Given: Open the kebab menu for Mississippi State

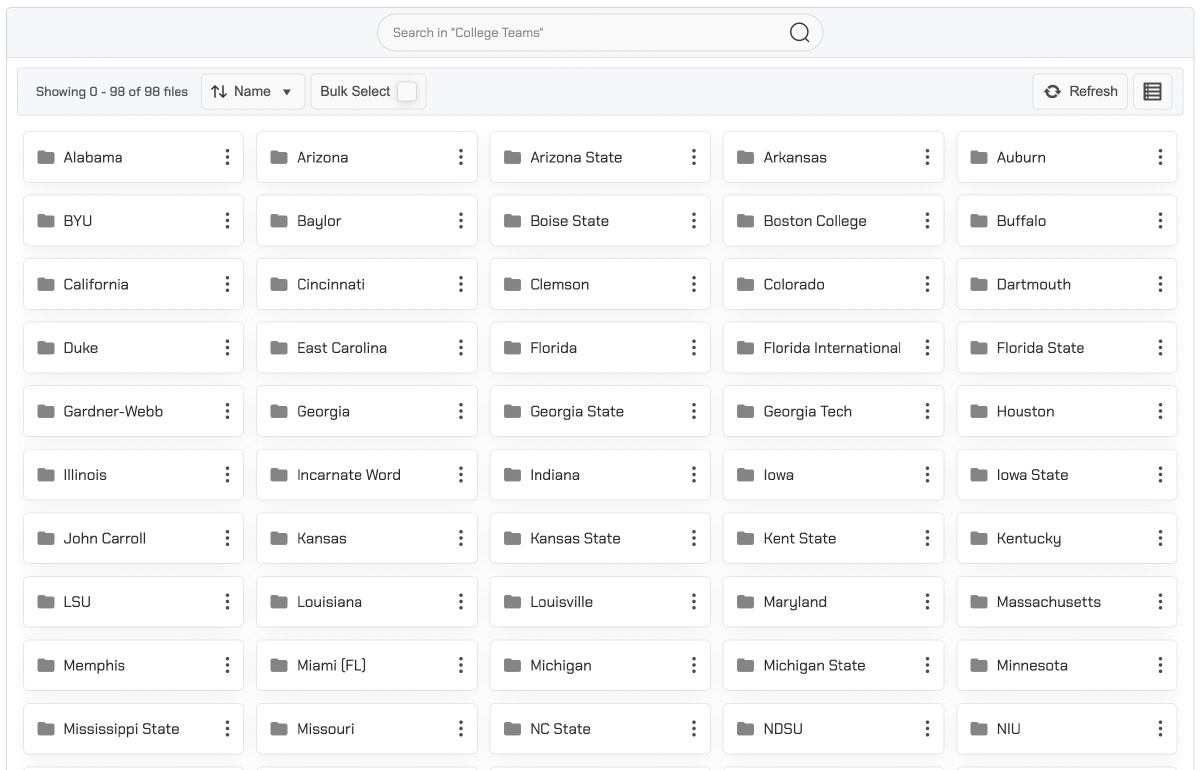Looking at the screenshot, I should click(227, 729).
